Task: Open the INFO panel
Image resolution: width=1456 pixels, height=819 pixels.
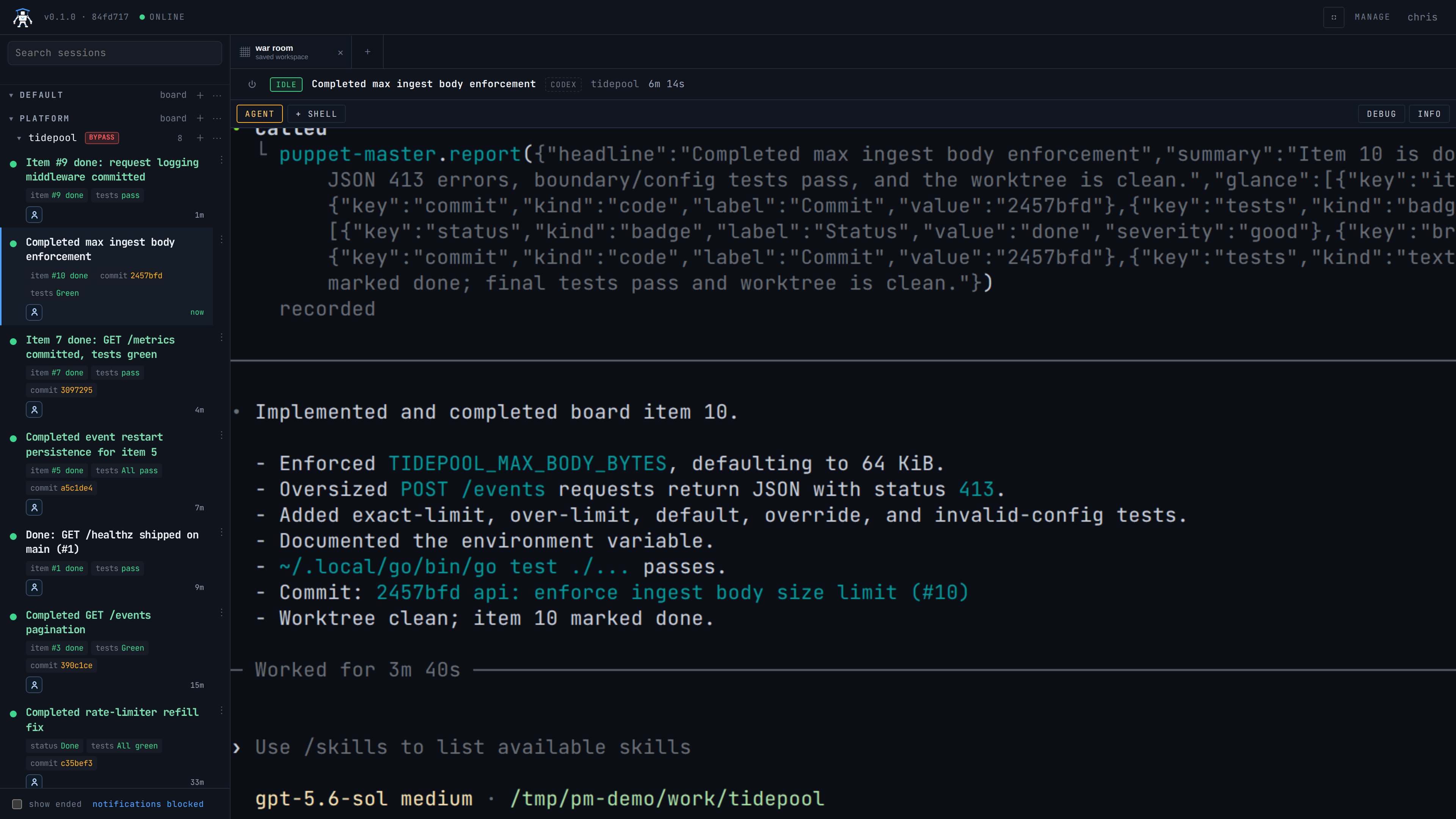Action: click(x=1429, y=114)
